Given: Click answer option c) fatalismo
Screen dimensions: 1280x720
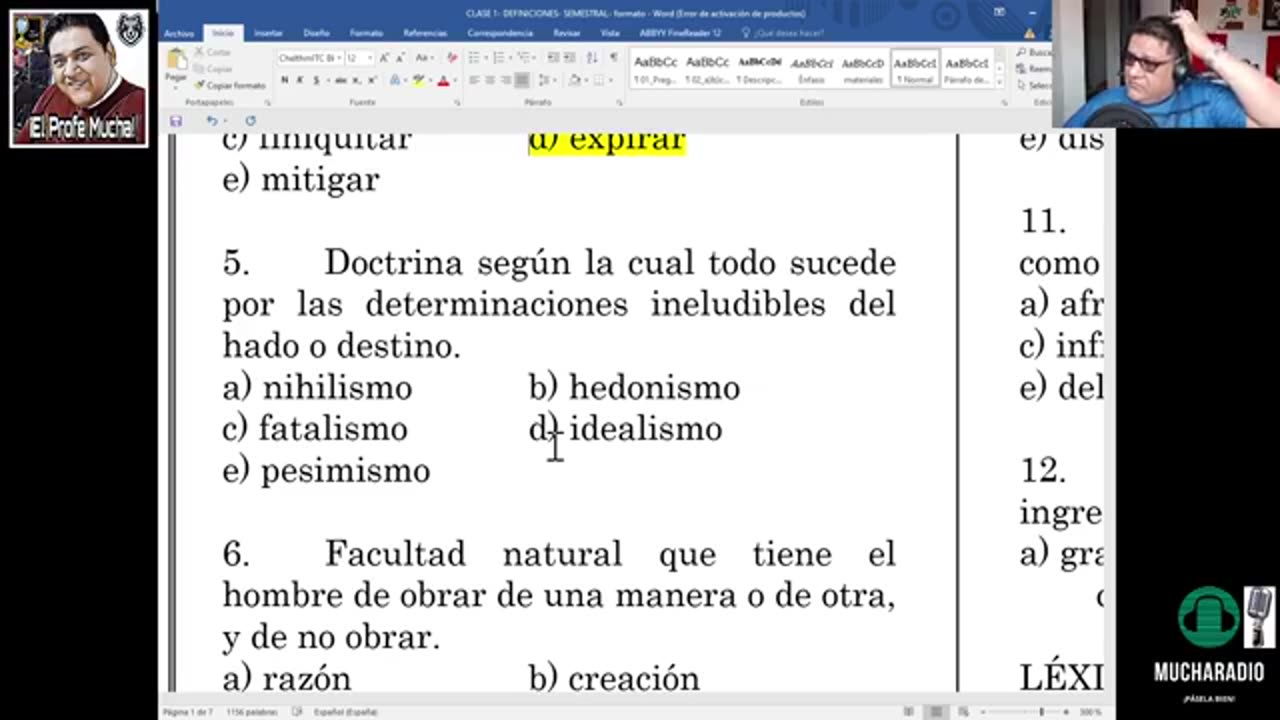Looking at the screenshot, I should coord(315,429).
